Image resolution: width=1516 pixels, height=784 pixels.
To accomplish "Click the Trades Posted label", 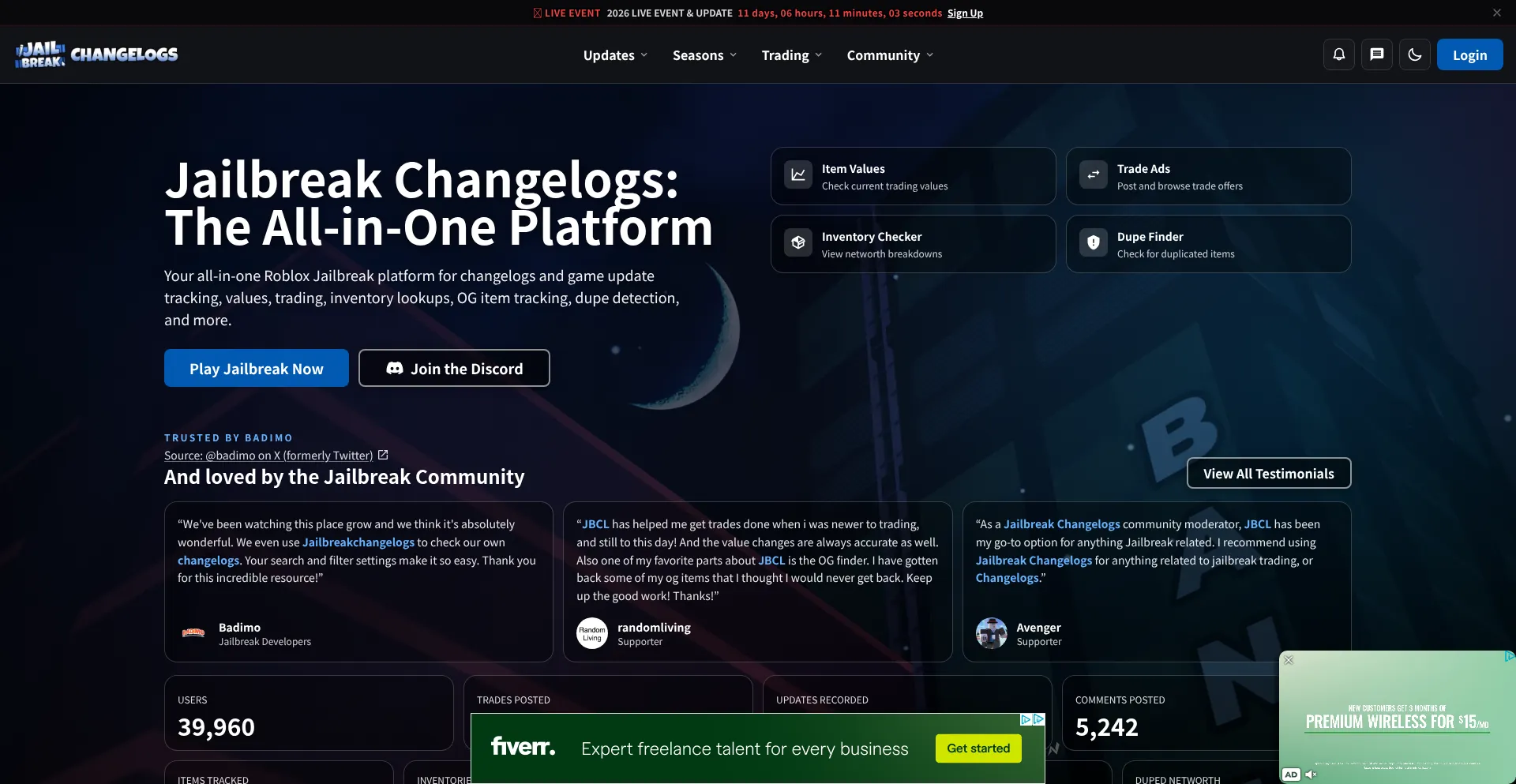I will pos(513,700).
